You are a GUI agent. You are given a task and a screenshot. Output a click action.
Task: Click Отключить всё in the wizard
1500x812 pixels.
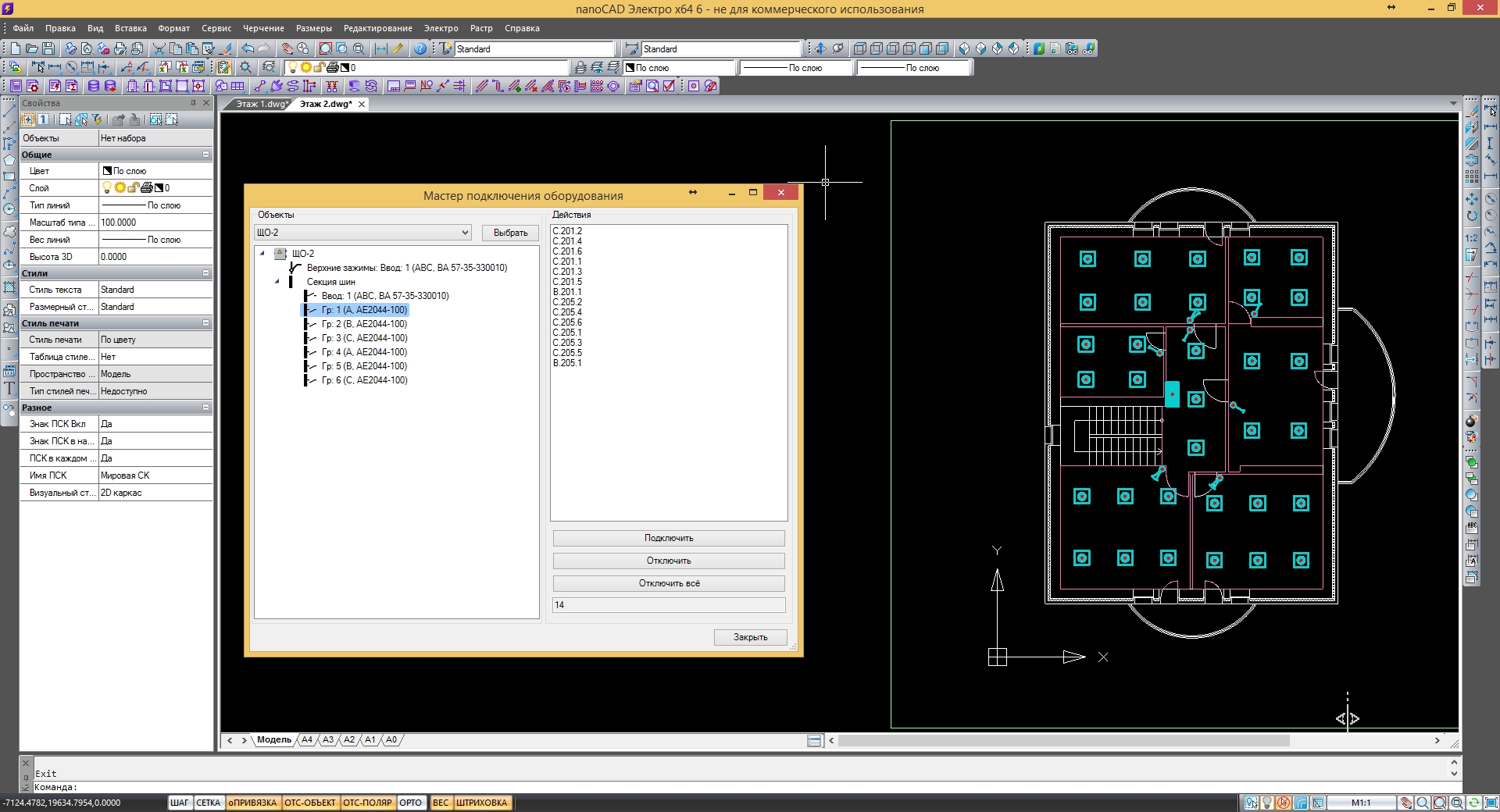point(668,583)
